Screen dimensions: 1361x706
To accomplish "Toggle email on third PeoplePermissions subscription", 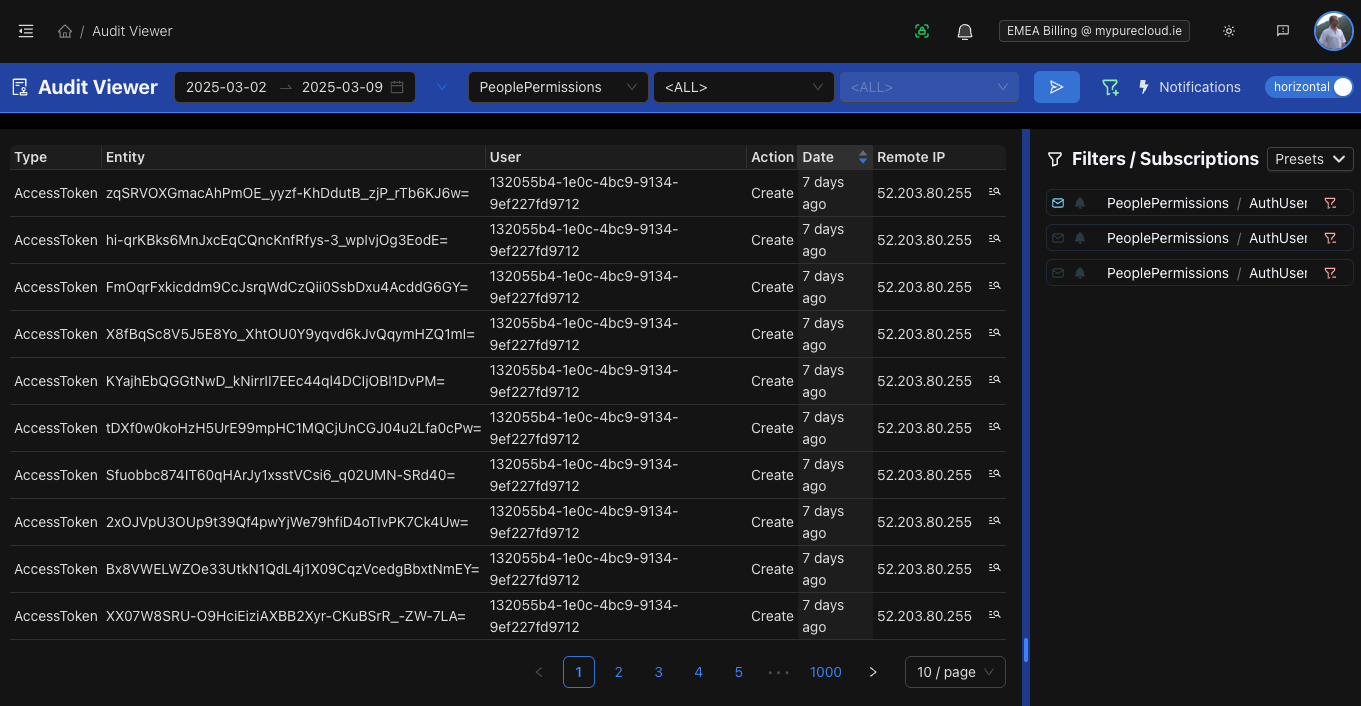I will pyautogui.click(x=1058, y=273).
